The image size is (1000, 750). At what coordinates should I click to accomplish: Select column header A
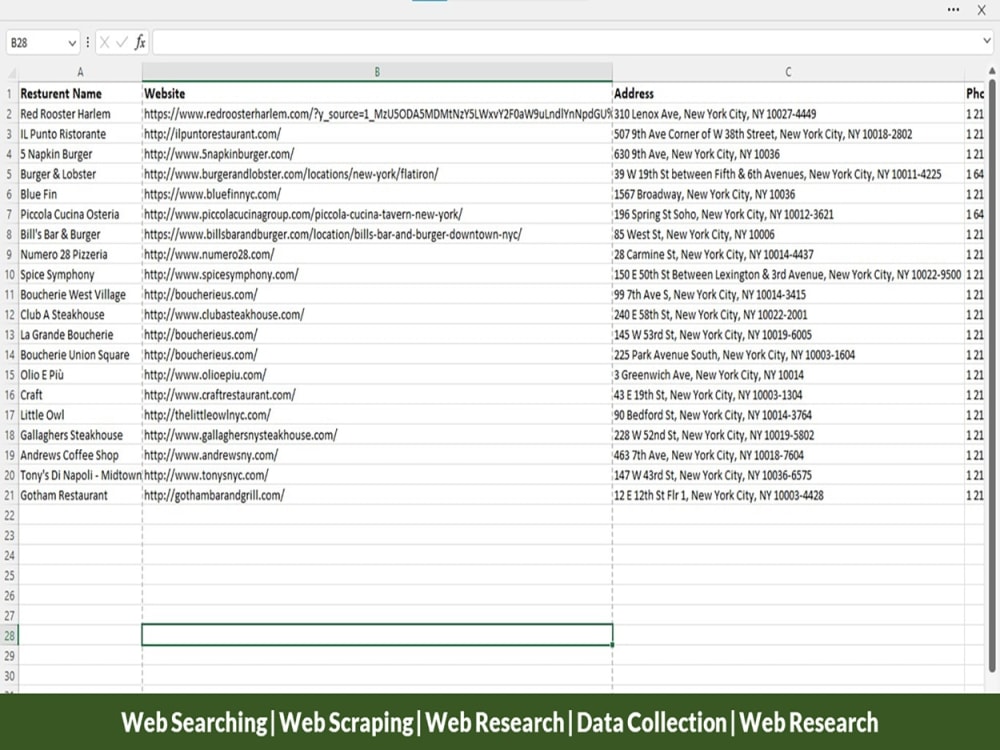79,72
